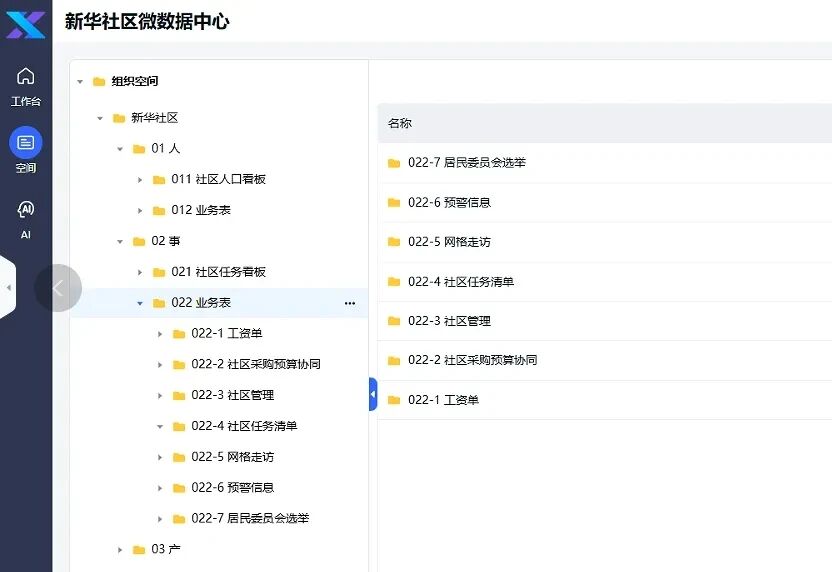Collapse the 组织空间 root node
This screenshot has height=572, width=832.
(x=80, y=82)
